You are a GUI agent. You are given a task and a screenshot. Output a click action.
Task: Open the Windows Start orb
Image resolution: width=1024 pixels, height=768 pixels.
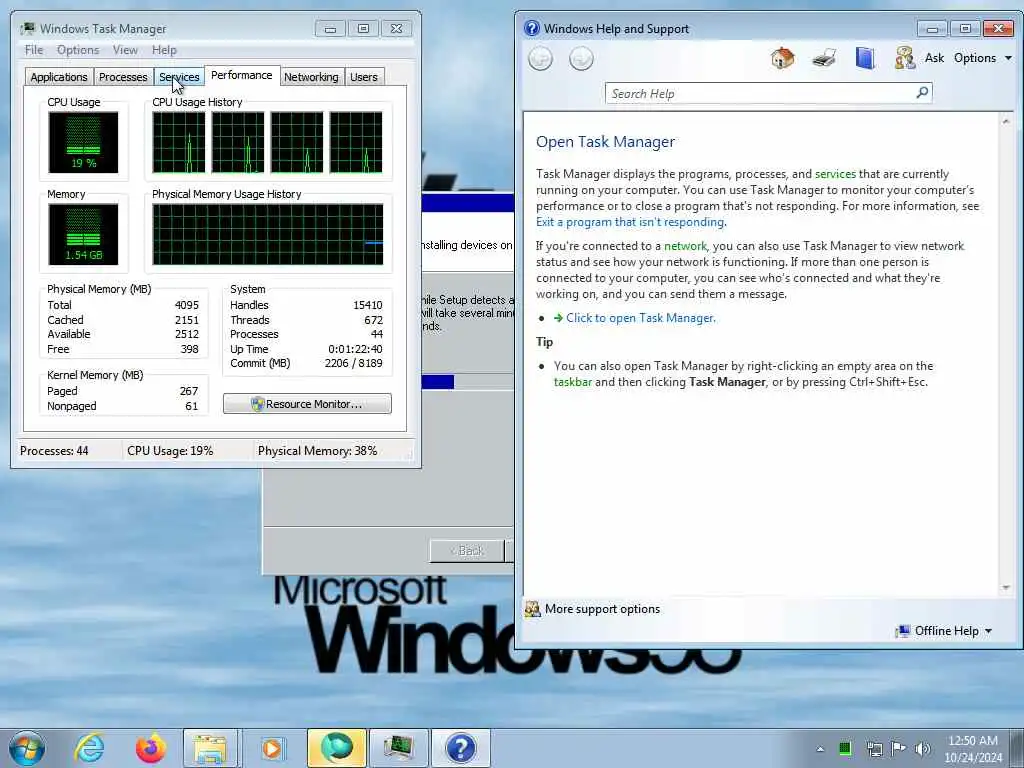click(x=27, y=748)
